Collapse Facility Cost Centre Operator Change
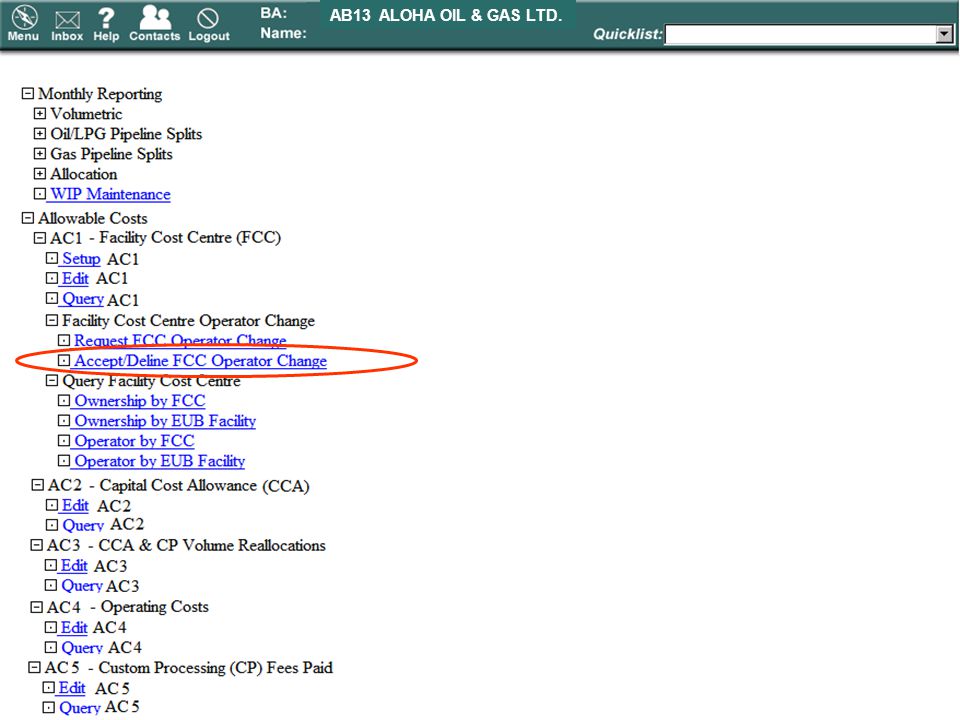The width and height of the screenshot is (960, 720). click(x=52, y=320)
